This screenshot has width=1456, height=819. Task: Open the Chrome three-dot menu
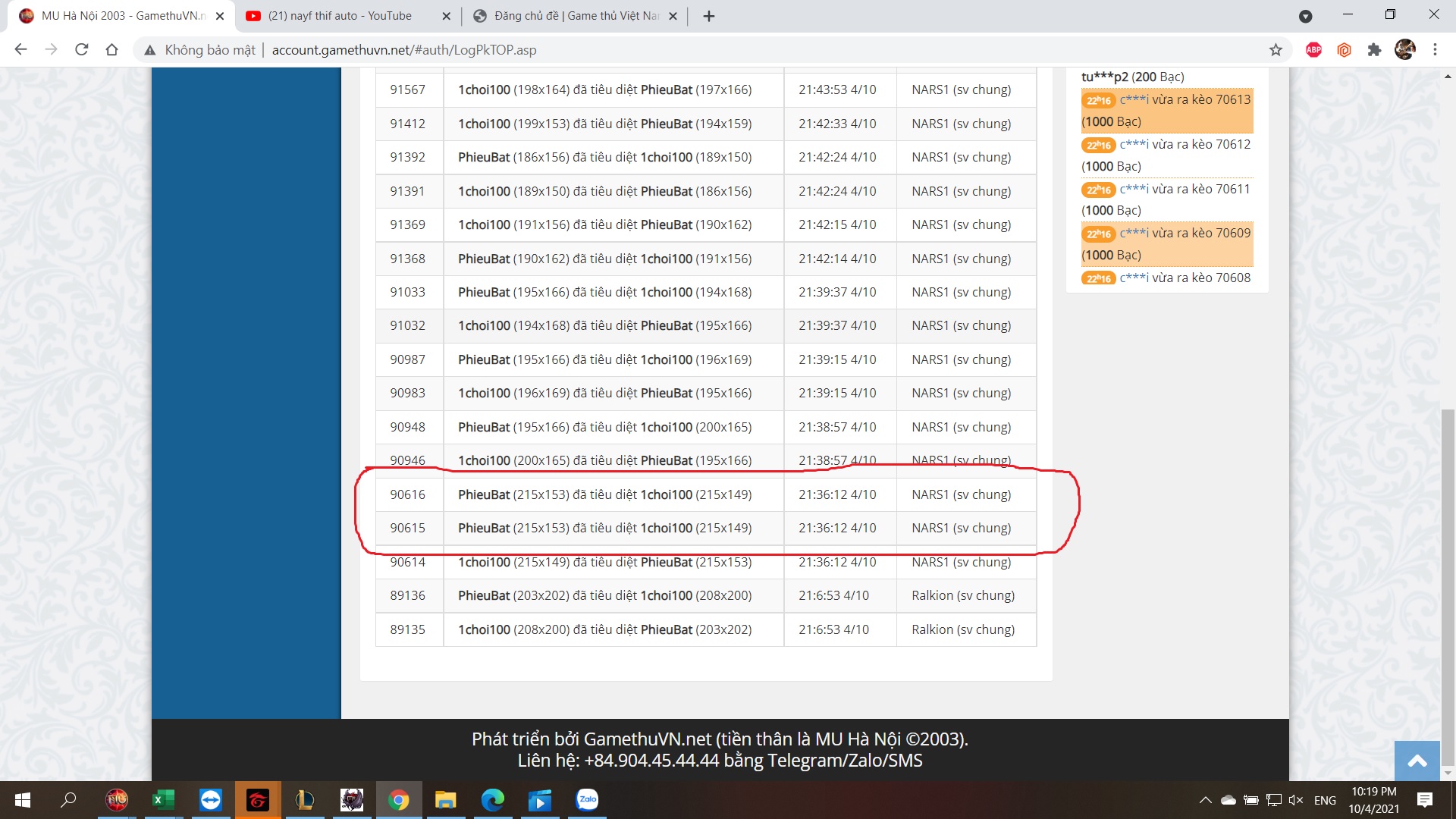point(1435,50)
